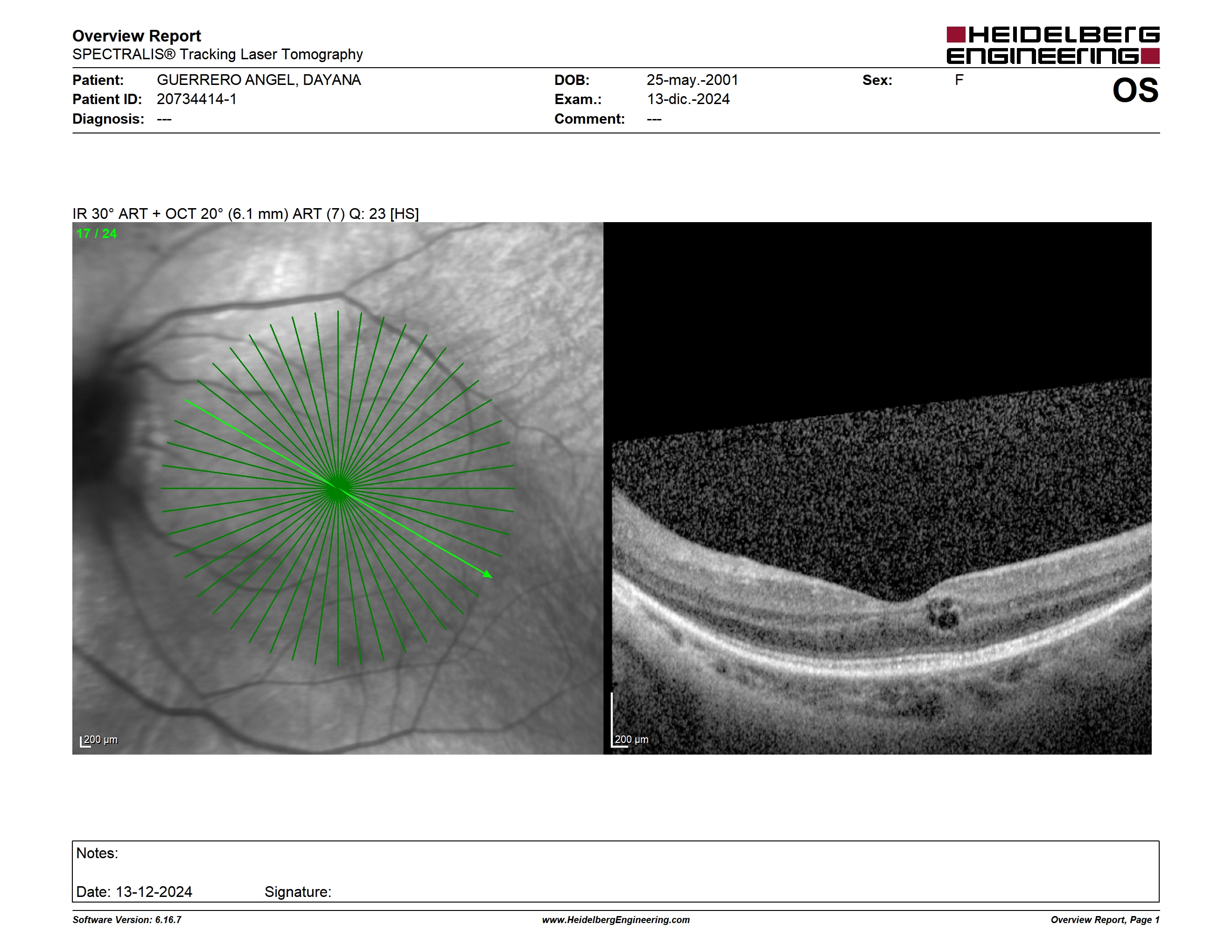Select patient name 'GUERRERO ANGEL, DAYANA'

(259, 80)
